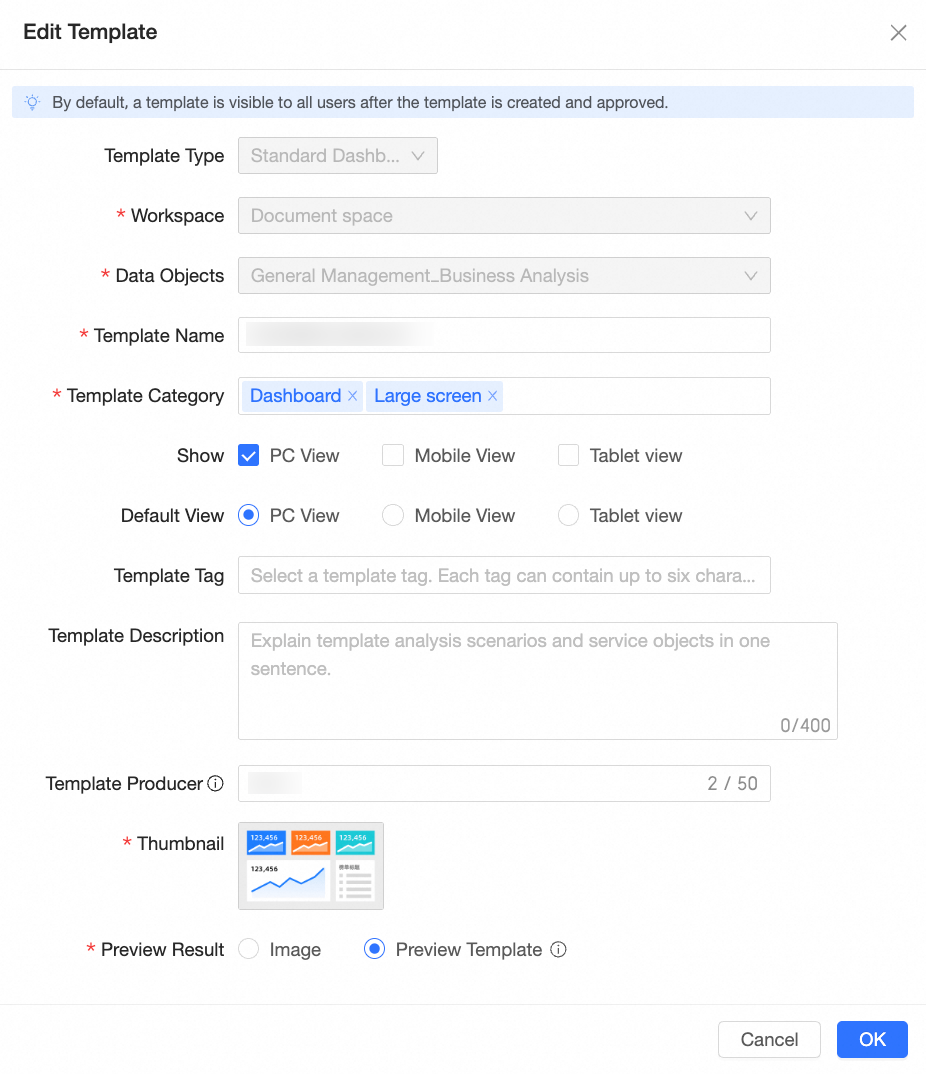Choose Image as preview result
The width and height of the screenshot is (926, 1074).
pos(249,950)
